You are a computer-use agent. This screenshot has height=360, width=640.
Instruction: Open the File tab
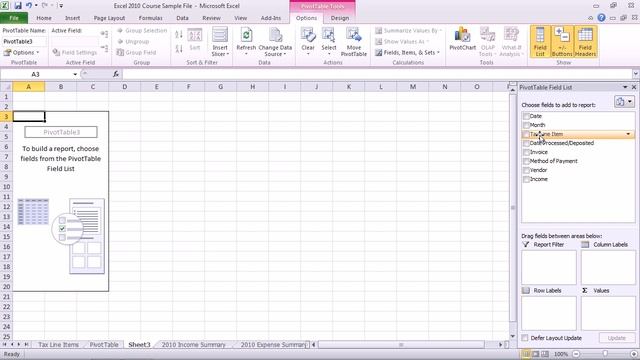(x=14, y=18)
